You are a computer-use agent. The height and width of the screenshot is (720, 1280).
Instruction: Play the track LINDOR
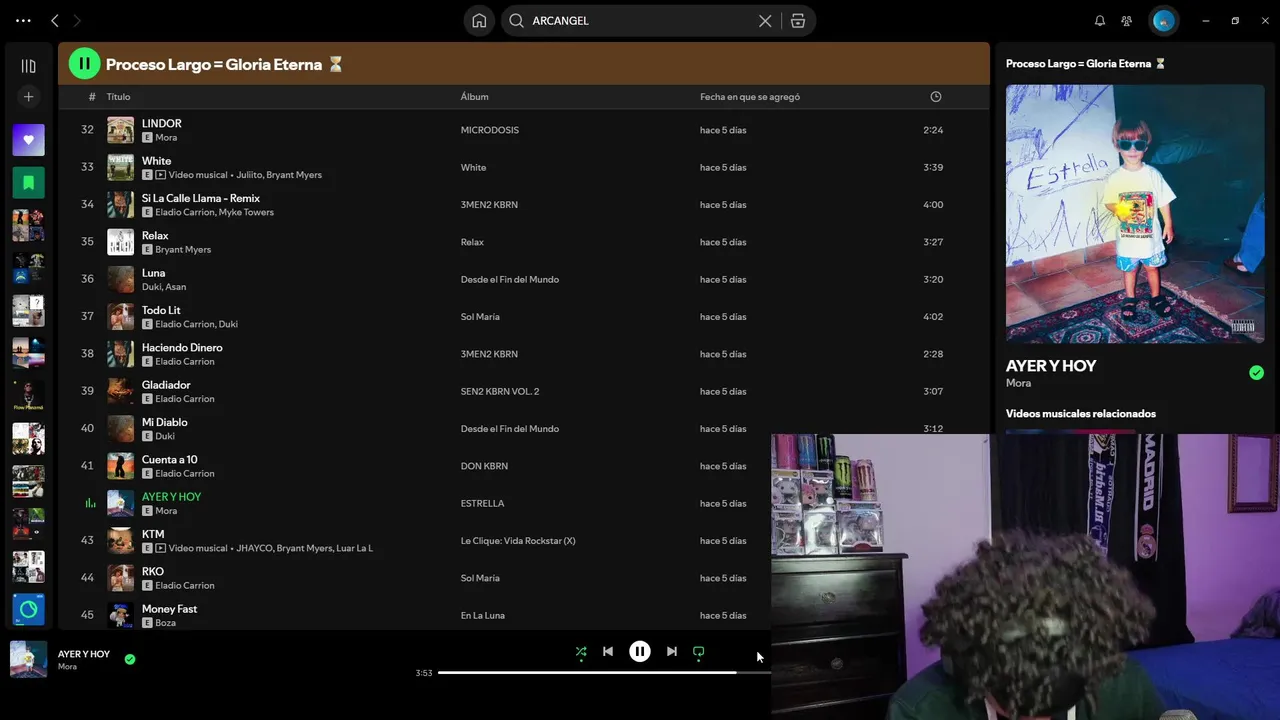161,123
